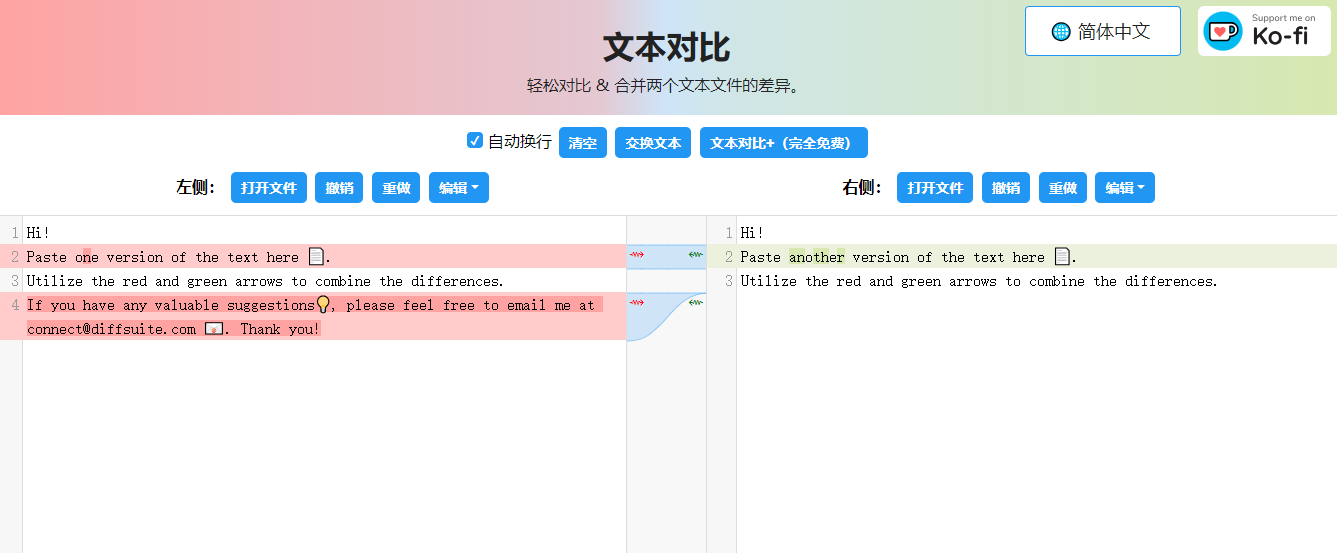Click "Thank you!" in the left pane

[280, 329]
